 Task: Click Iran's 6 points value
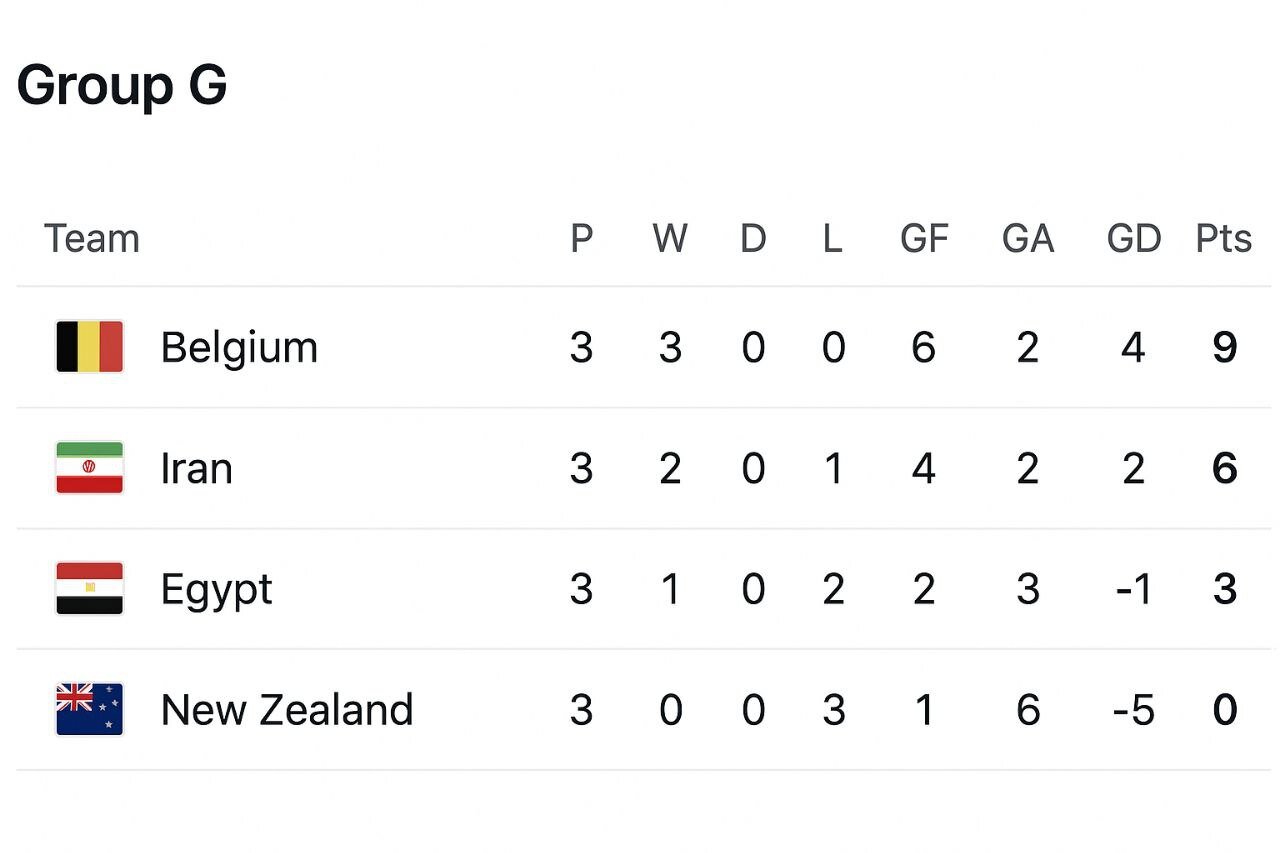click(1225, 469)
